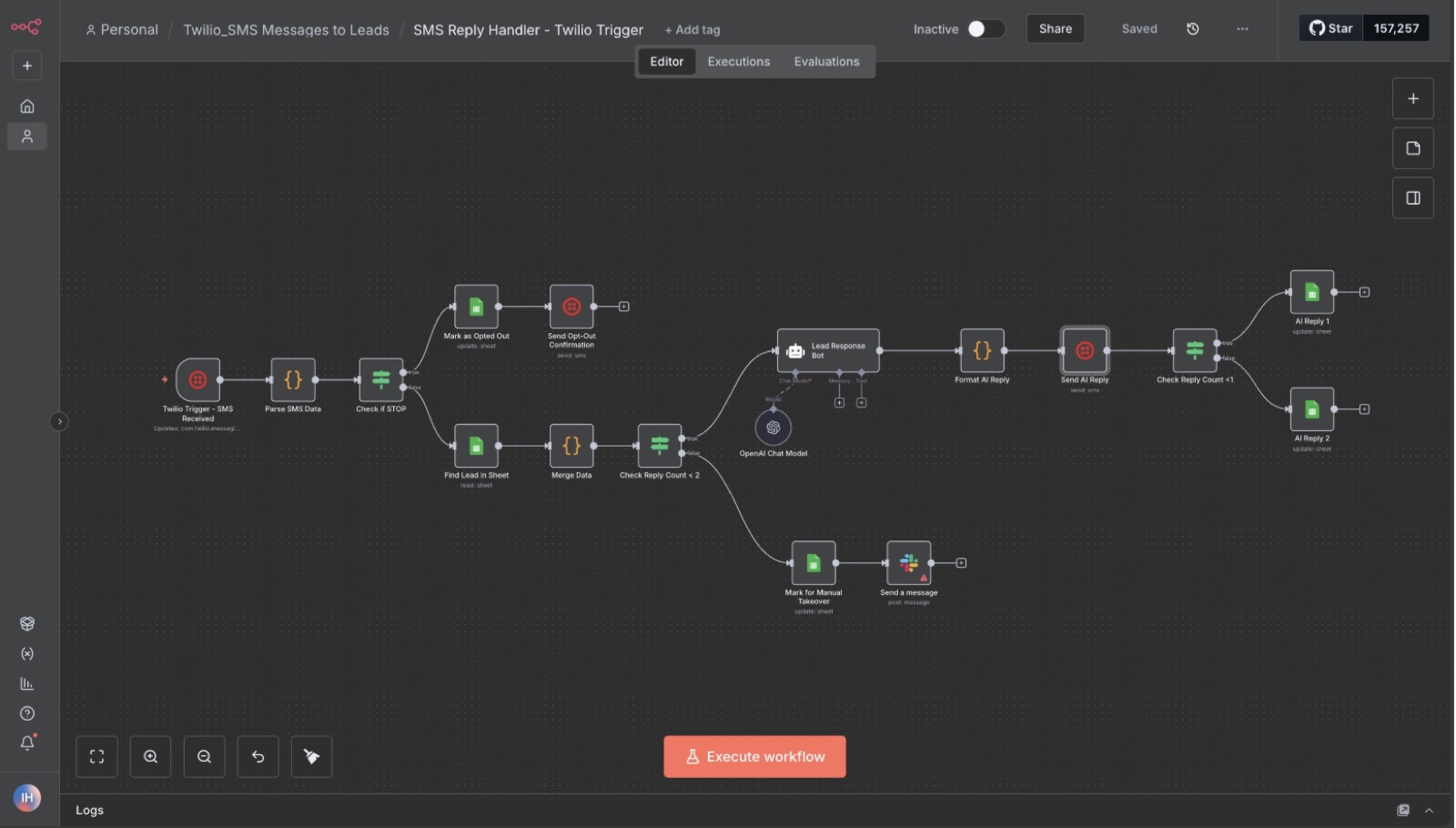Select Check Reply Count < 2 node
The height and width of the screenshot is (828, 1456).
660,446
